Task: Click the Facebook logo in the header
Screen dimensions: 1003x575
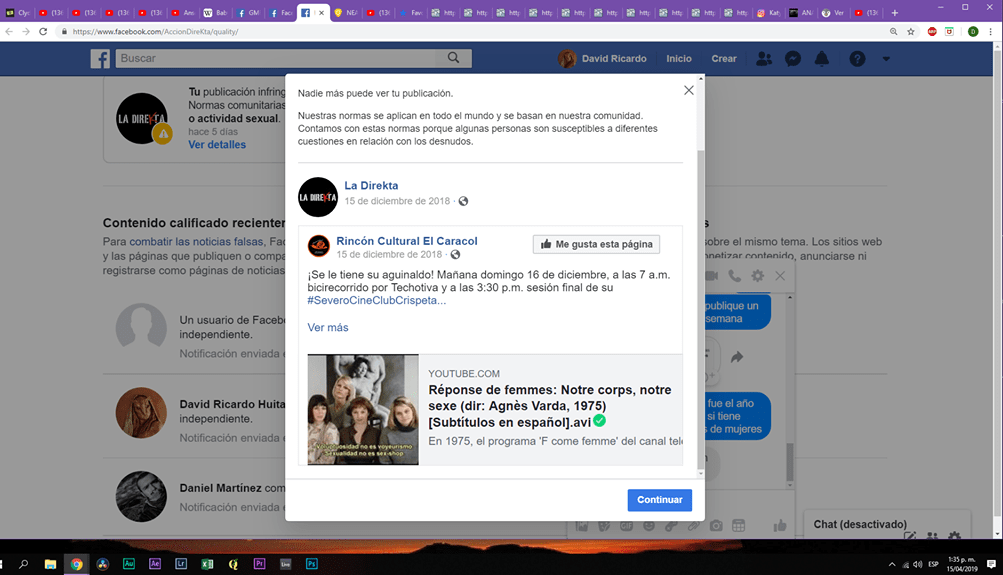Action: point(100,59)
